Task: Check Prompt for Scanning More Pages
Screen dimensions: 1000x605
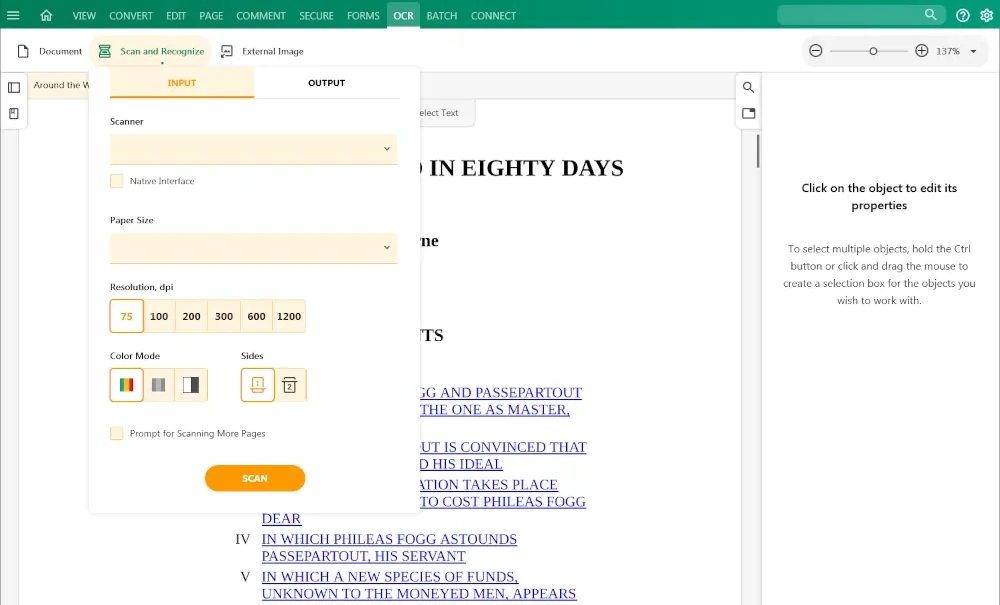Action: pyautogui.click(x=117, y=433)
